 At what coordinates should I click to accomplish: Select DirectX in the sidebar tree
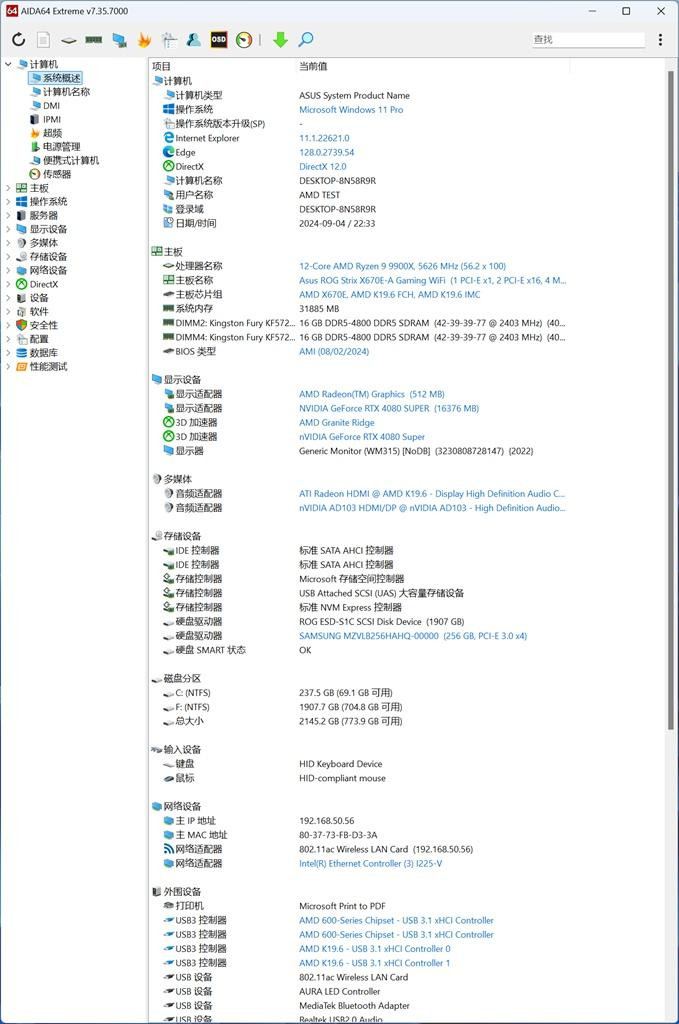37,284
